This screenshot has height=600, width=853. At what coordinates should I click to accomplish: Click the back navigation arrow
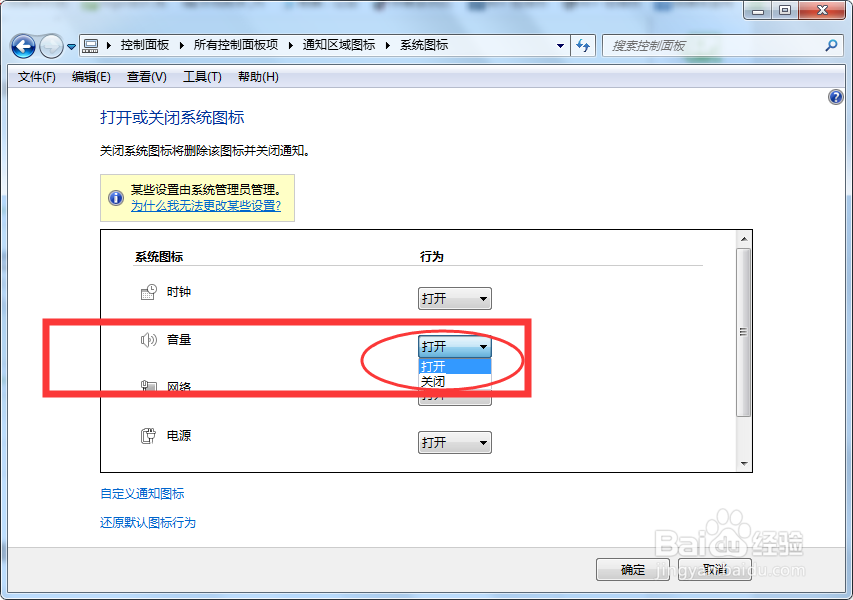pos(22,46)
